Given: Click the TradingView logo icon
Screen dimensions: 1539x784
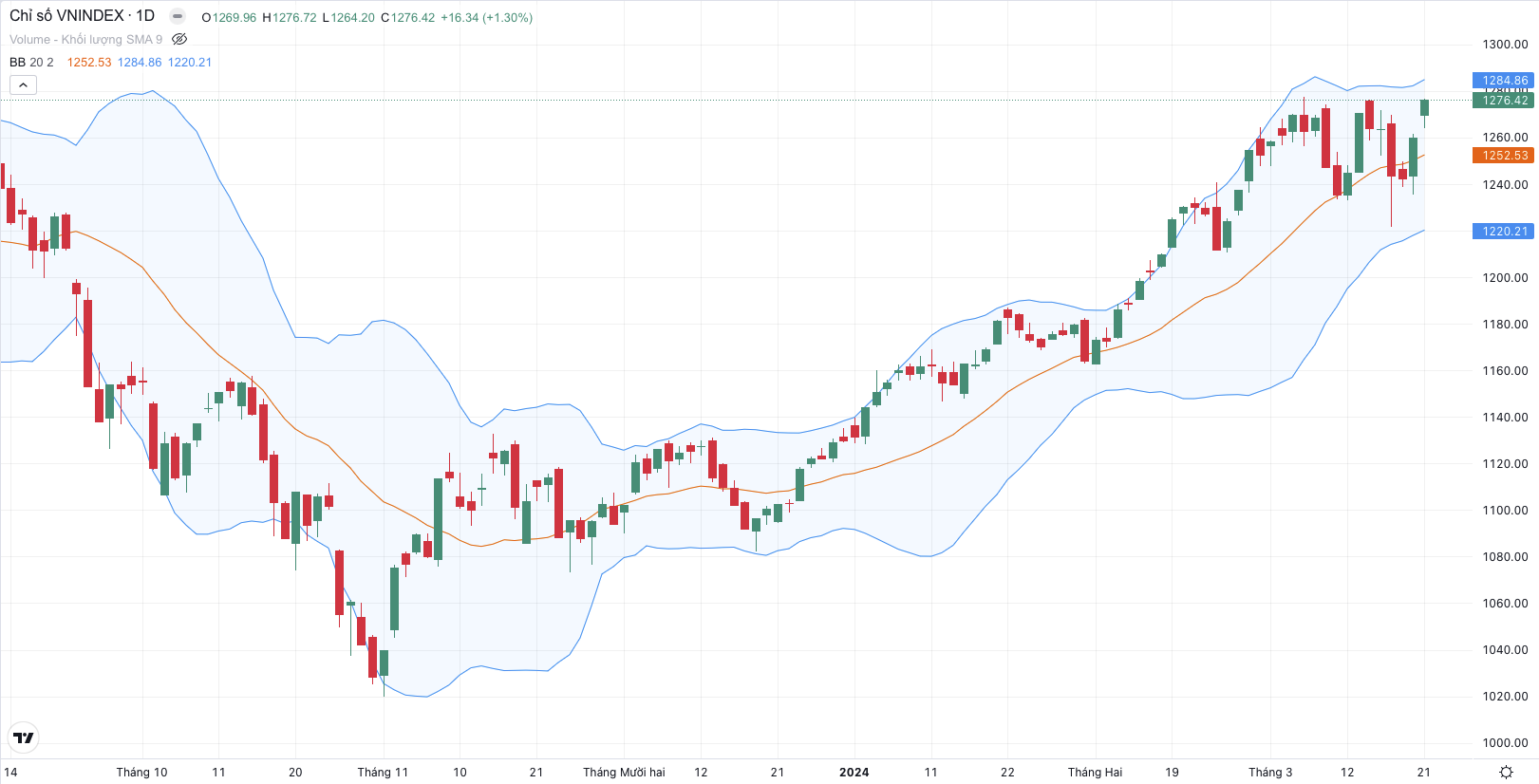Looking at the screenshot, I should (24, 737).
